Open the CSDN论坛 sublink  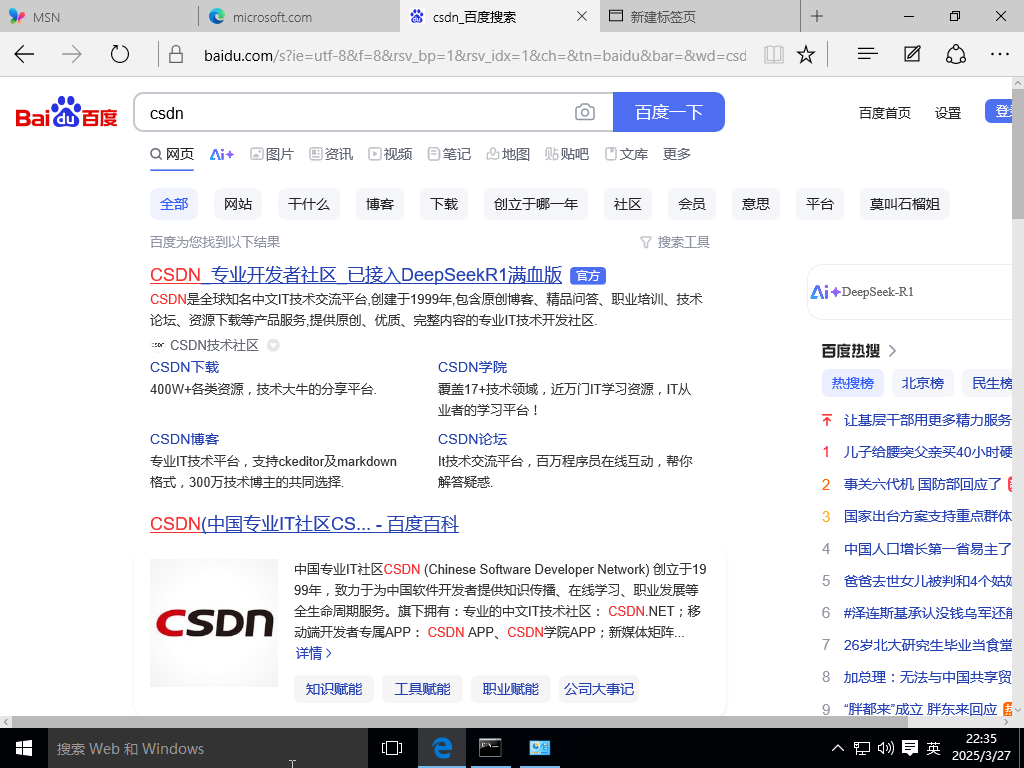click(x=472, y=440)
